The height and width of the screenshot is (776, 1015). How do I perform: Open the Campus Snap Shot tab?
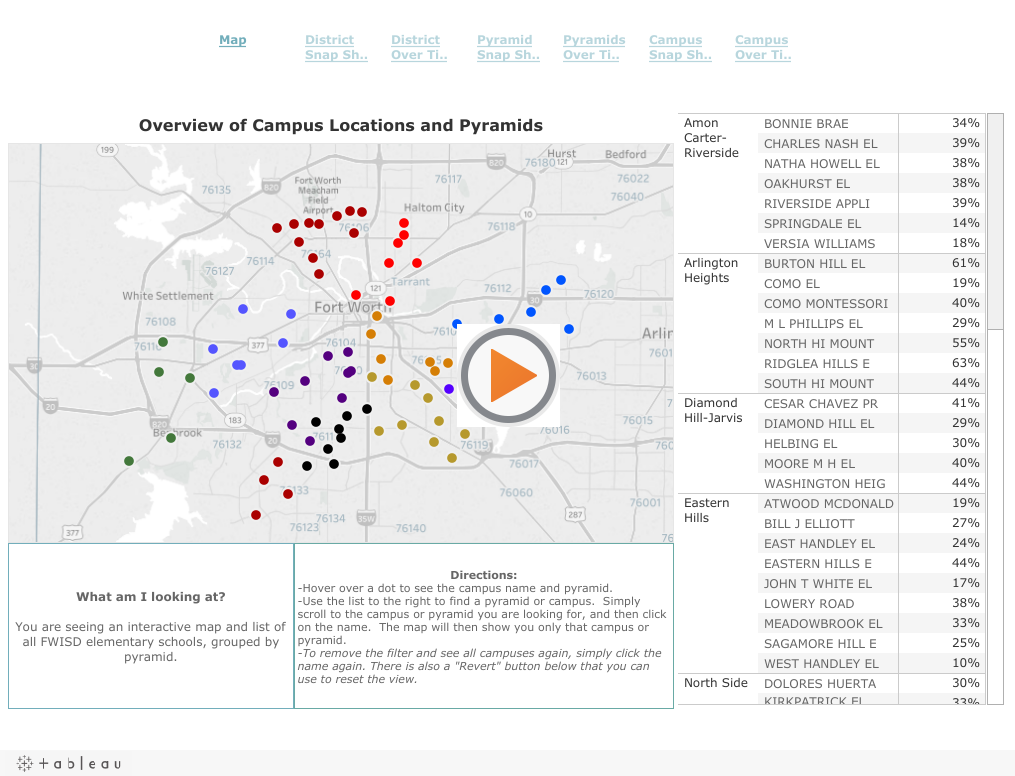pyautogui.click(x=680, y=48)
